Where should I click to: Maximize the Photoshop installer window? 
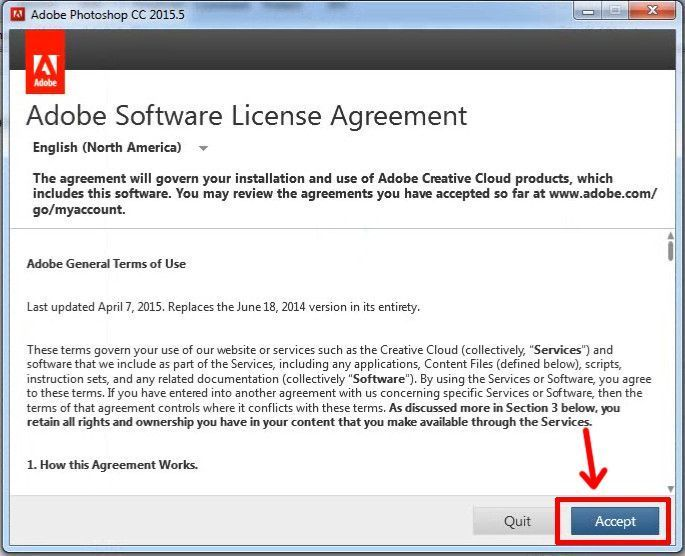pos(614,11)
